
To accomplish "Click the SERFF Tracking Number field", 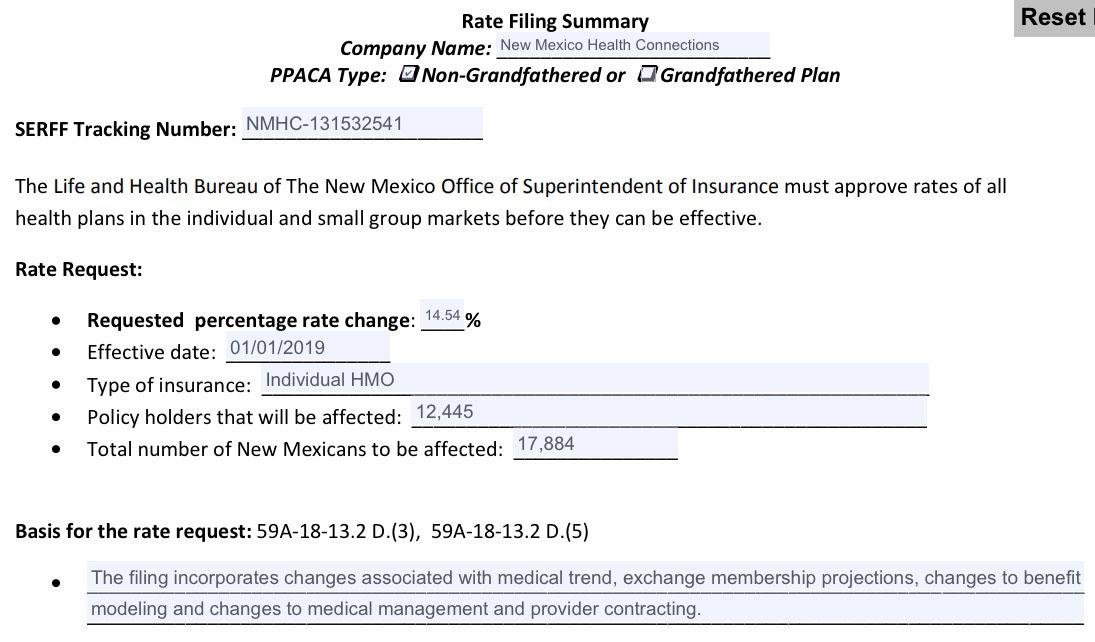I will pyautogui.click(x=362, y=124).
